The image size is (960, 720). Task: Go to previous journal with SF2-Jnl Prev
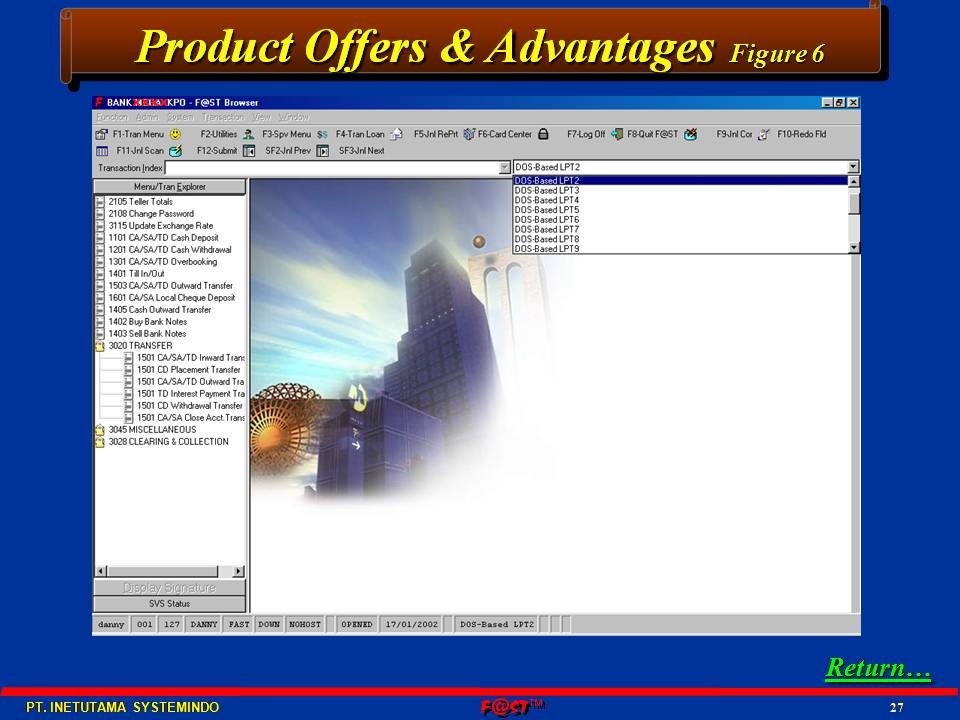[x=288, y=151]
